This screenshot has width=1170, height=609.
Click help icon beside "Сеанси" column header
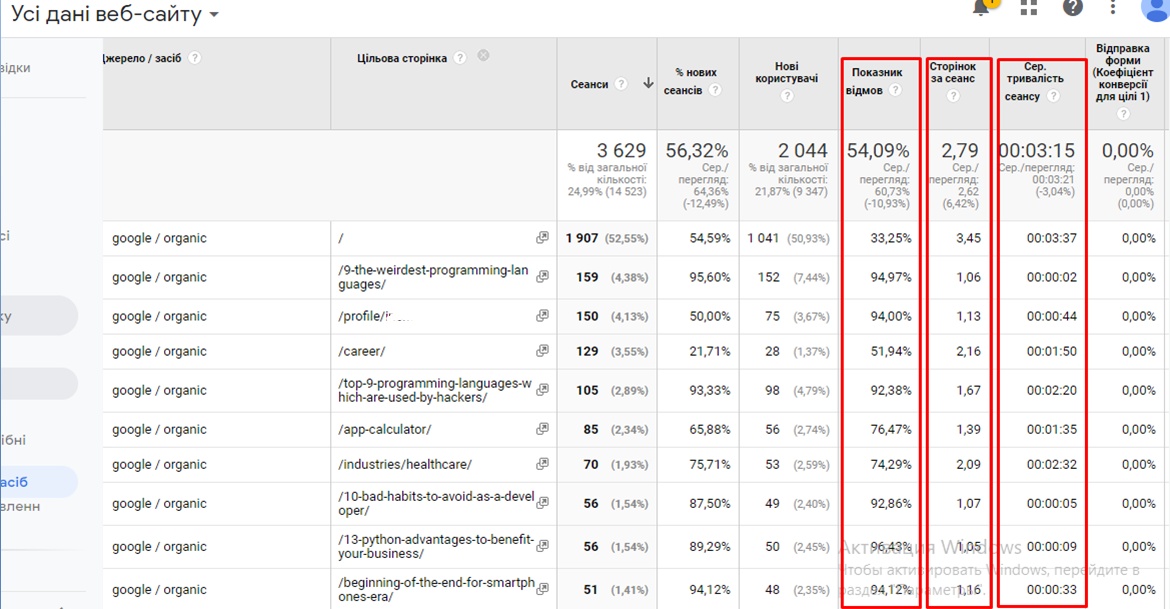[622, 84]
